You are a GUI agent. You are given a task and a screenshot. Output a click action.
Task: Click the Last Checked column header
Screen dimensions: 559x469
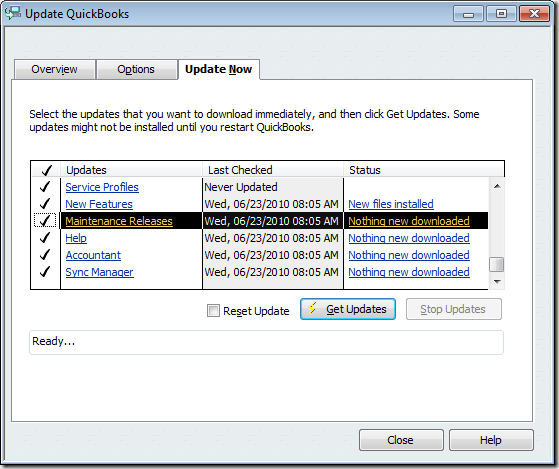273,170
